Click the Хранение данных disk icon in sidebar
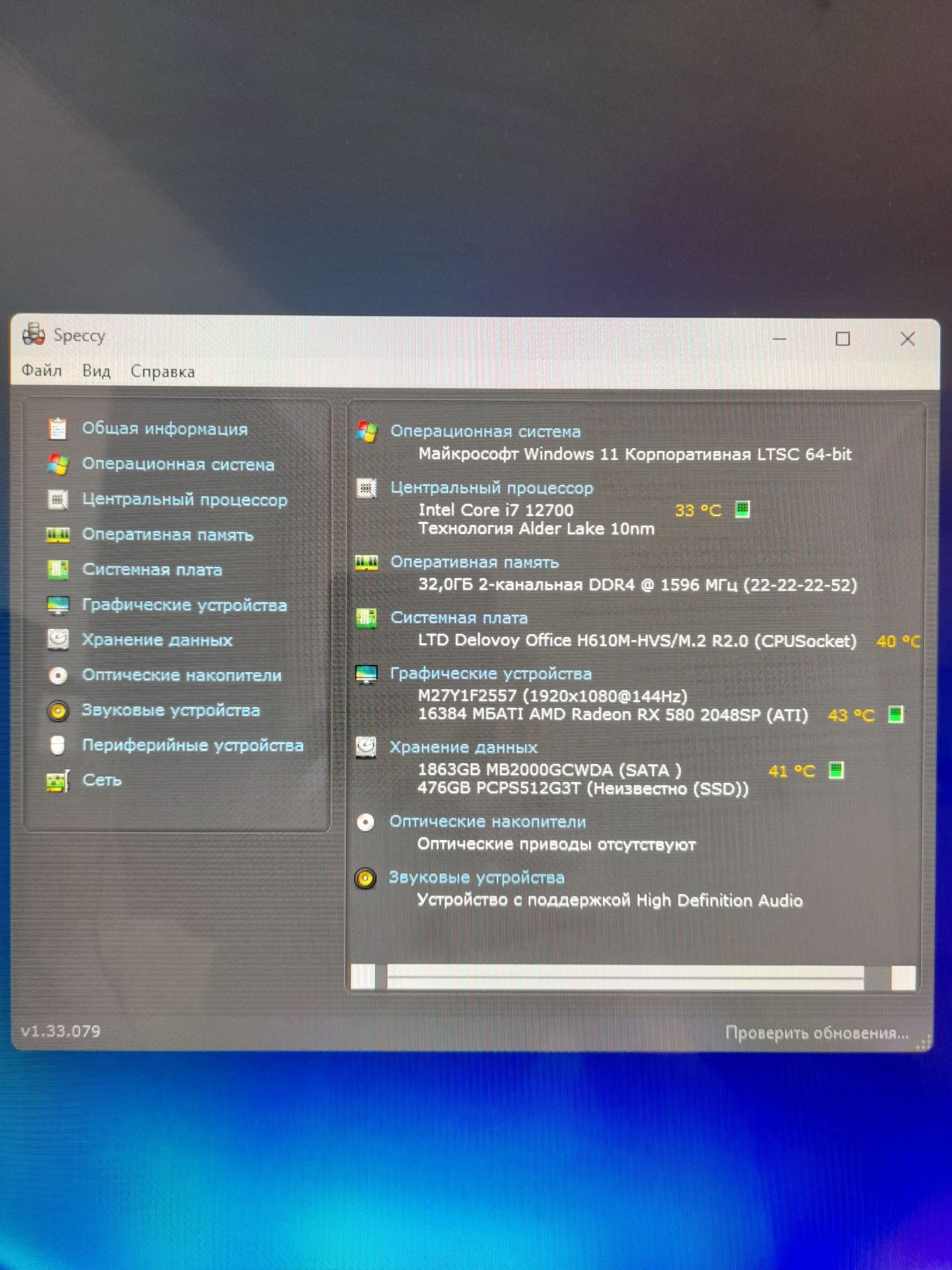 click(x=58, y=639)
